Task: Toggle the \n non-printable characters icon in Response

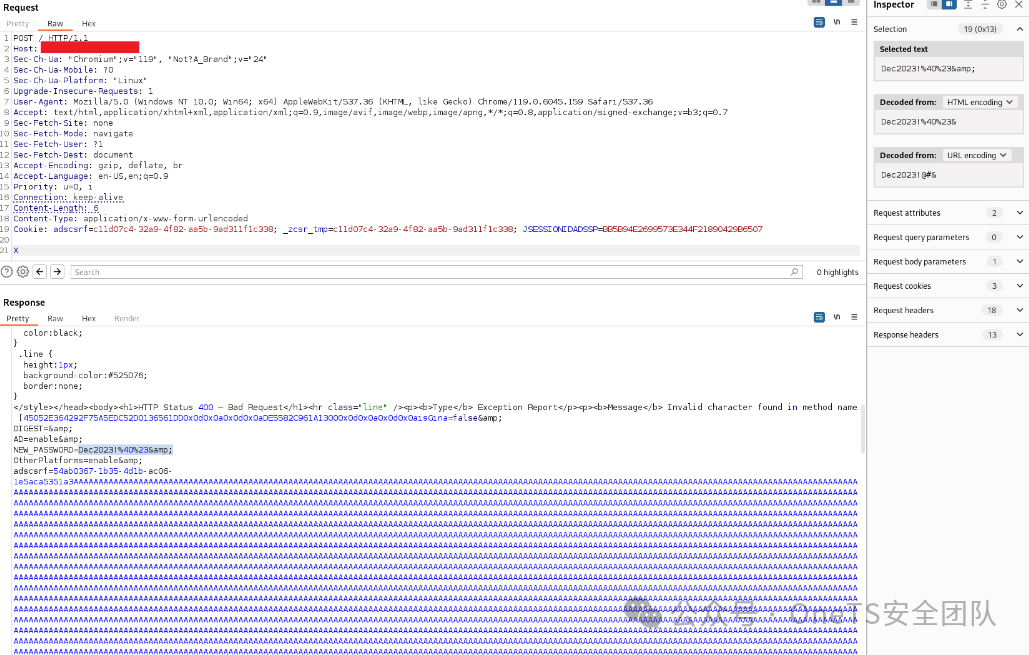Action: coord(837,317)
